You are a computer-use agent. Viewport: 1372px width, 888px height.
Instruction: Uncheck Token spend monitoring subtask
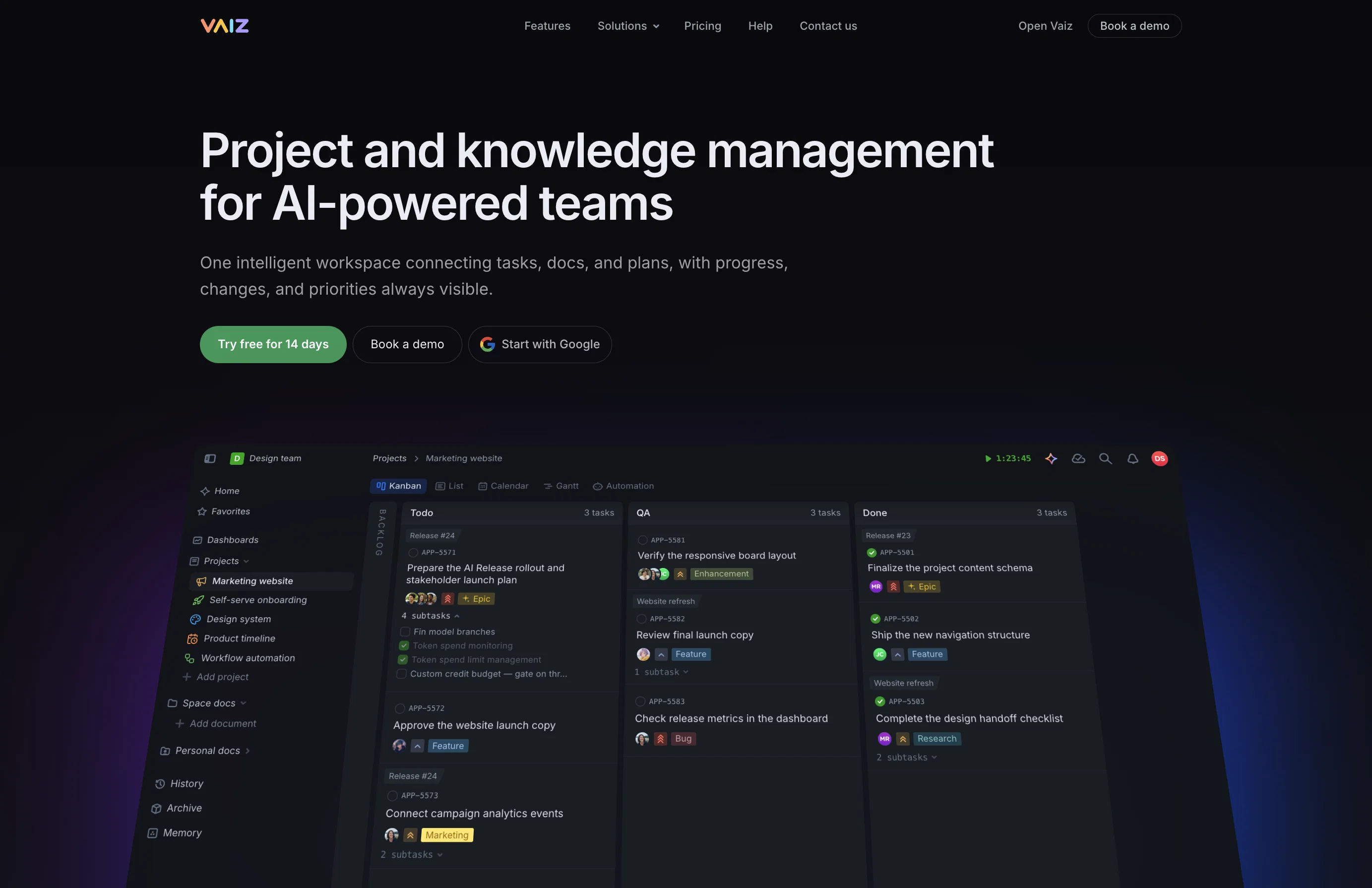404,646
